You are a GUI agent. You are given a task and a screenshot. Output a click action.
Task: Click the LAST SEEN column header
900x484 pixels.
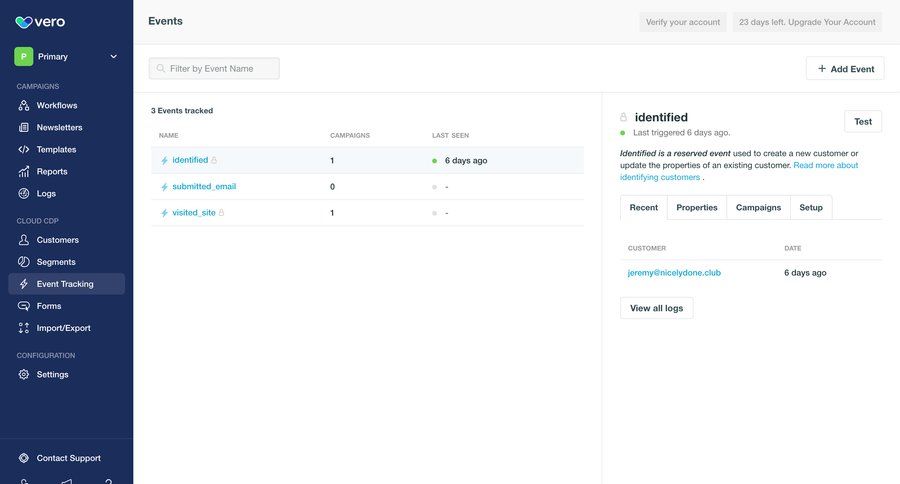451,135
